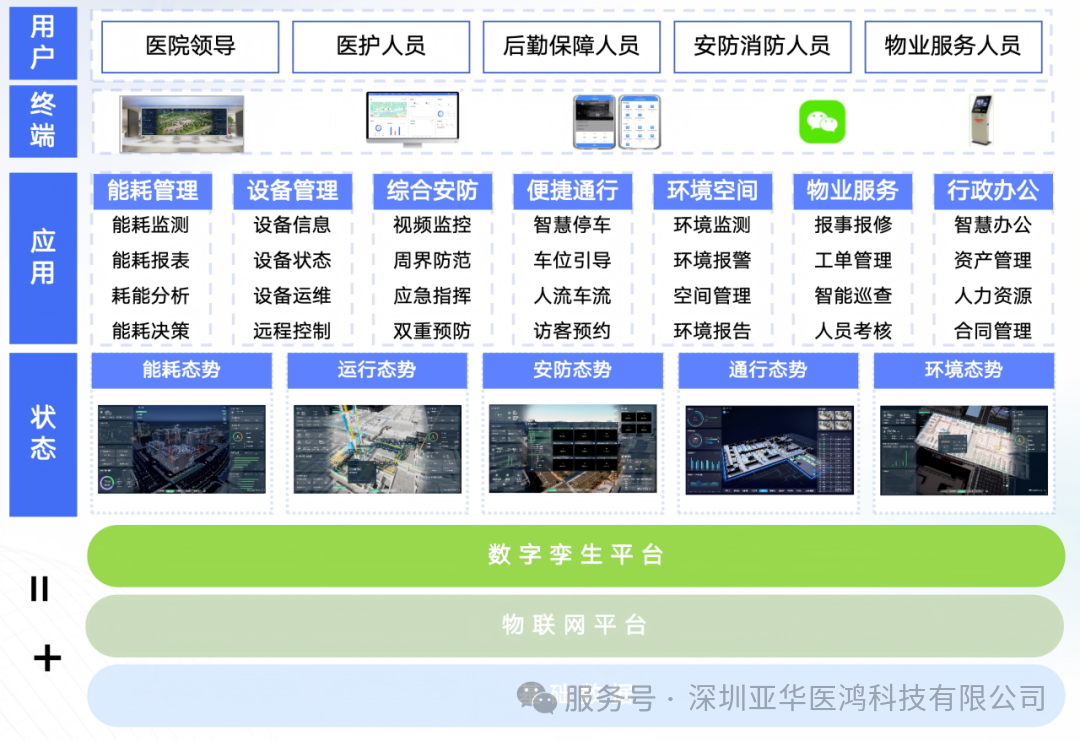This screenshot has height=741, width=1080.
Task: Collapse the 行政办公 module list
Action: 993,190
